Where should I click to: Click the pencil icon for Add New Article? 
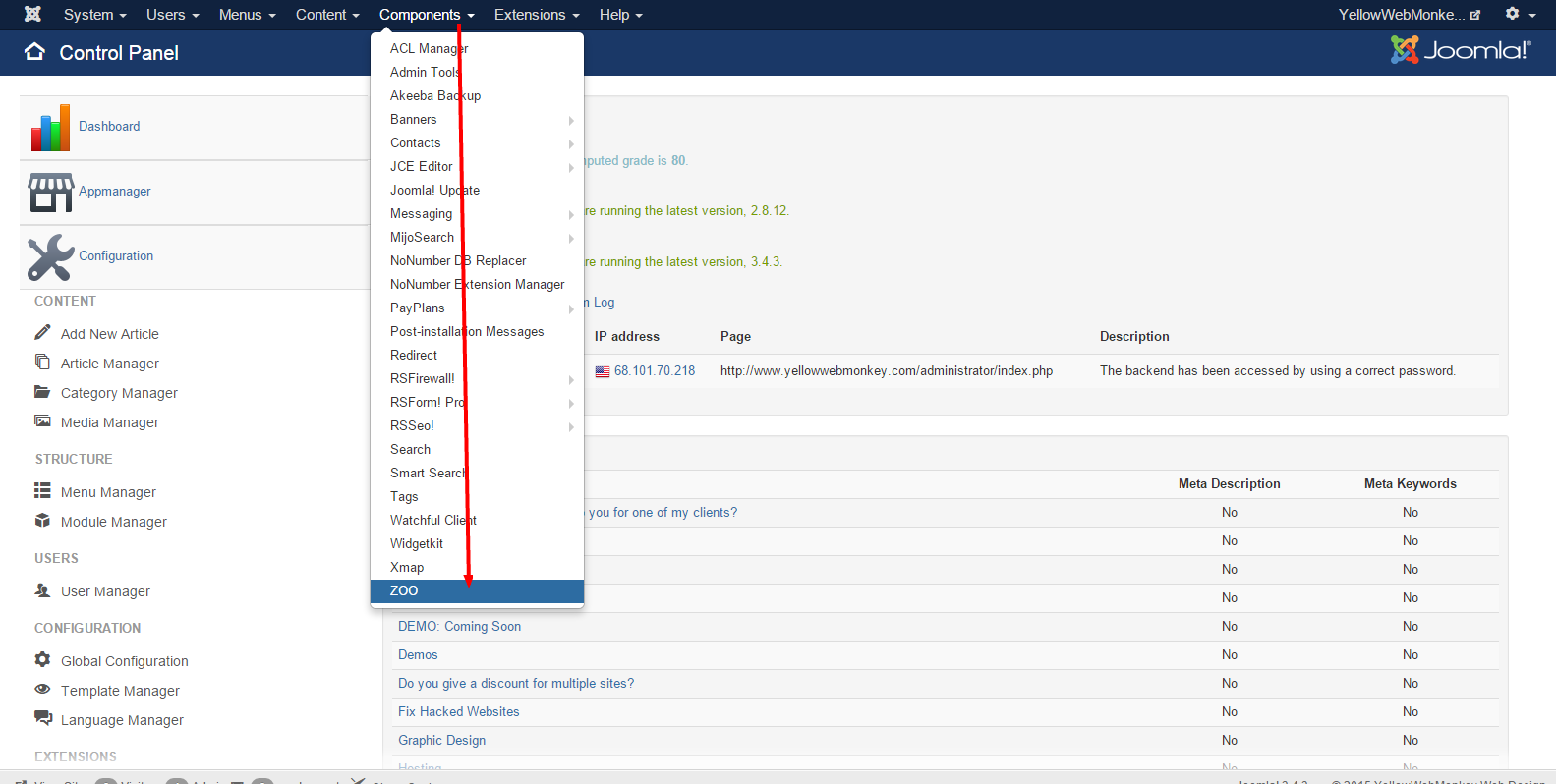[x=42, y=332]
